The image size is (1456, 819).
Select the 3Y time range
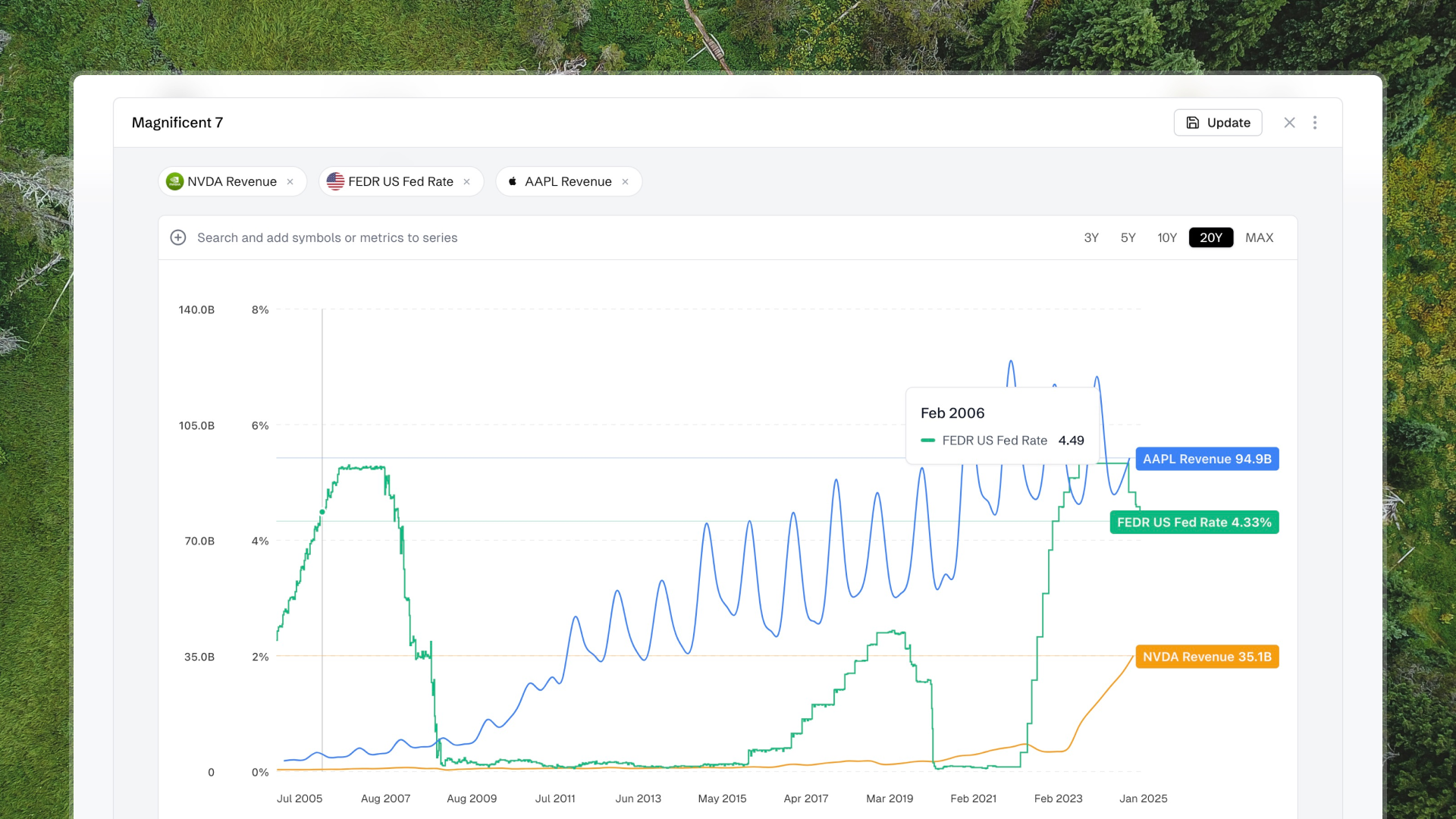point(1091,238)
